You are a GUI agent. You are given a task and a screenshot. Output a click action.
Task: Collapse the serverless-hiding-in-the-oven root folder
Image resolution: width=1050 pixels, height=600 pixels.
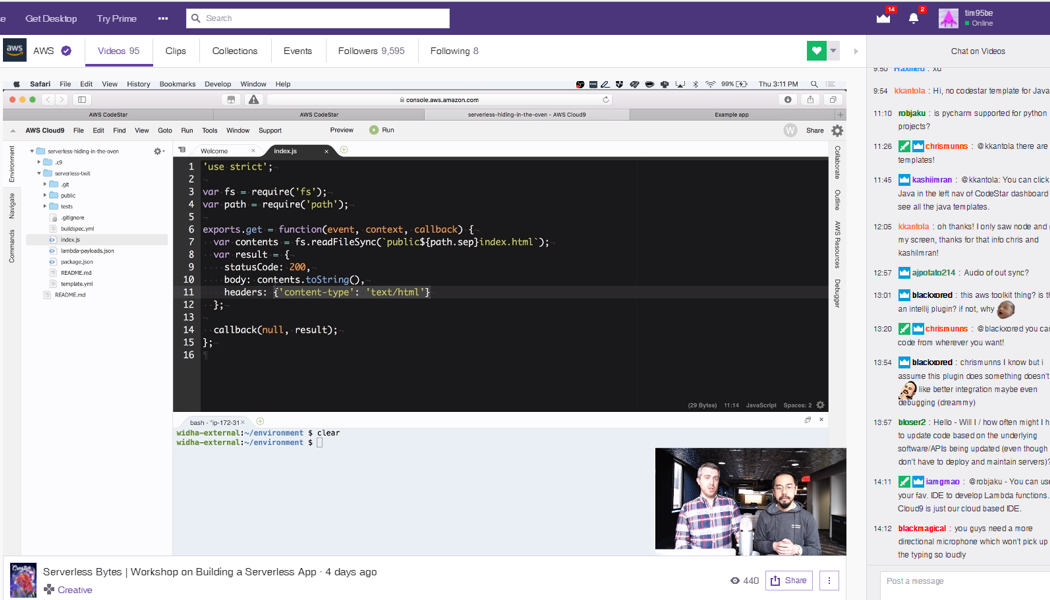tap(31, 151)
